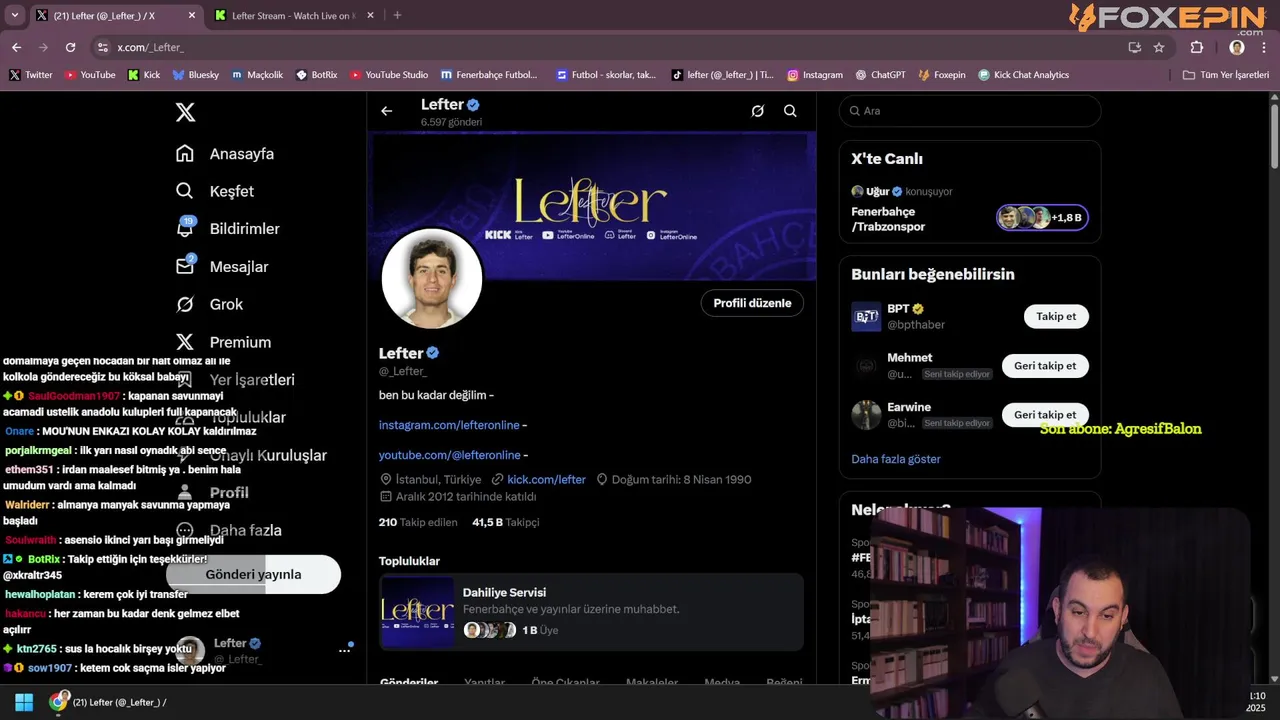Image resolution: width=1280 pixels, height=720 pixels.
Task: Open YouTube Studio bookmark
Action: coord(389,75)
